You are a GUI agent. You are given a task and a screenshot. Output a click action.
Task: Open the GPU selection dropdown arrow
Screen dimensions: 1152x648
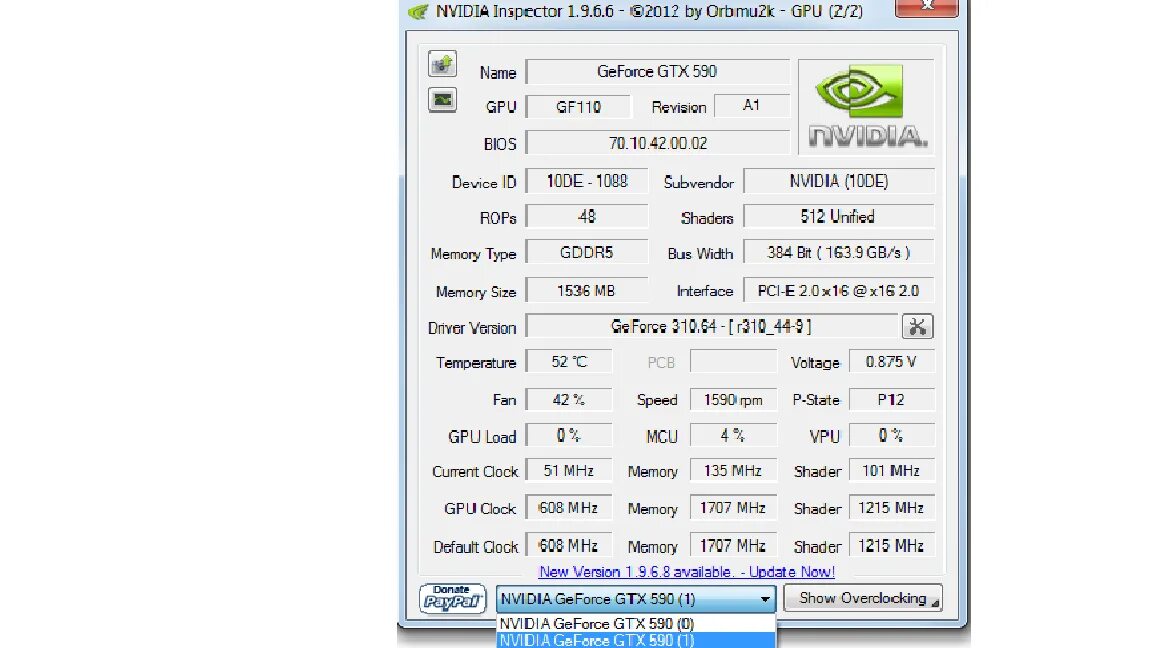pos(765,600)
